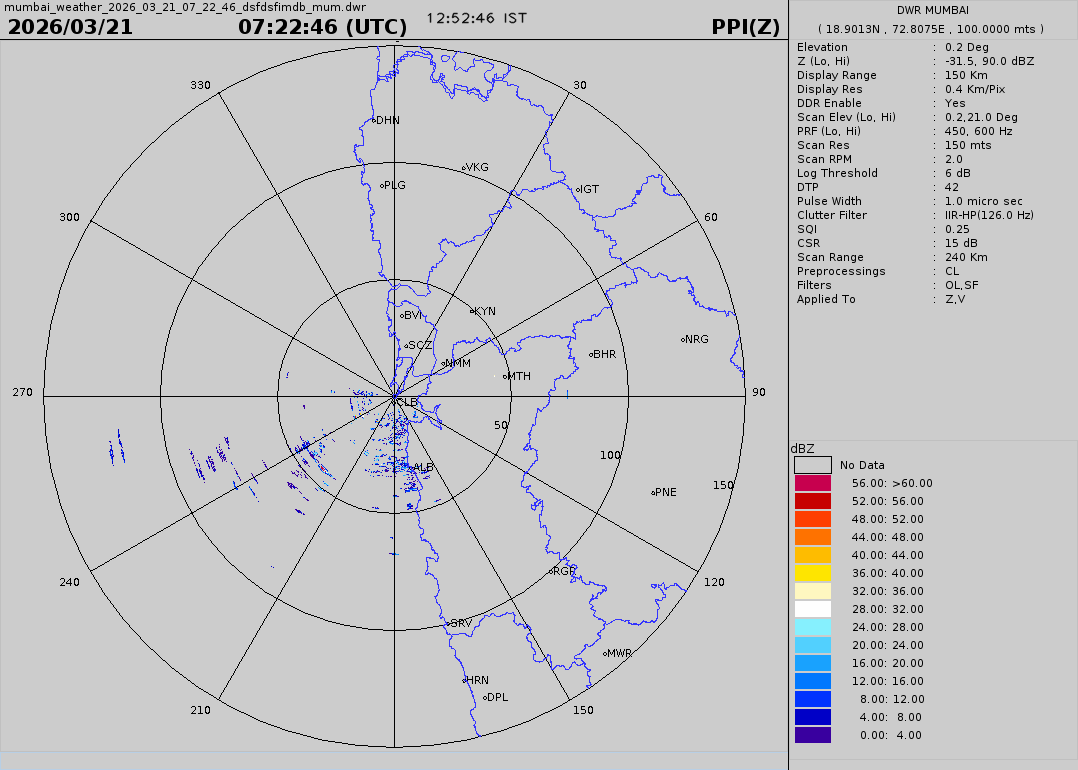The height and width of the screenshot is (770, 1078).
Task: Click the PPI(Z) product label
Action: [x=745, y=27]
